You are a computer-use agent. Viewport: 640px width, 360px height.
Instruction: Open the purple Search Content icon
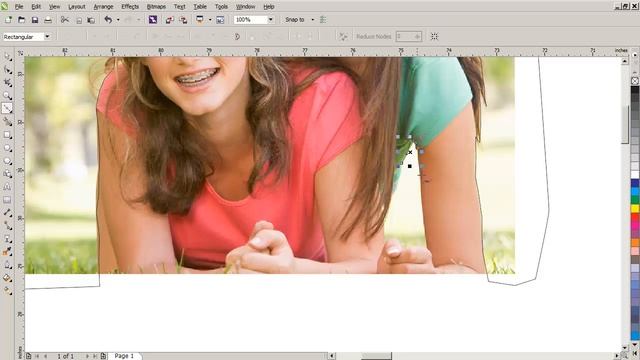pos(153,20)
